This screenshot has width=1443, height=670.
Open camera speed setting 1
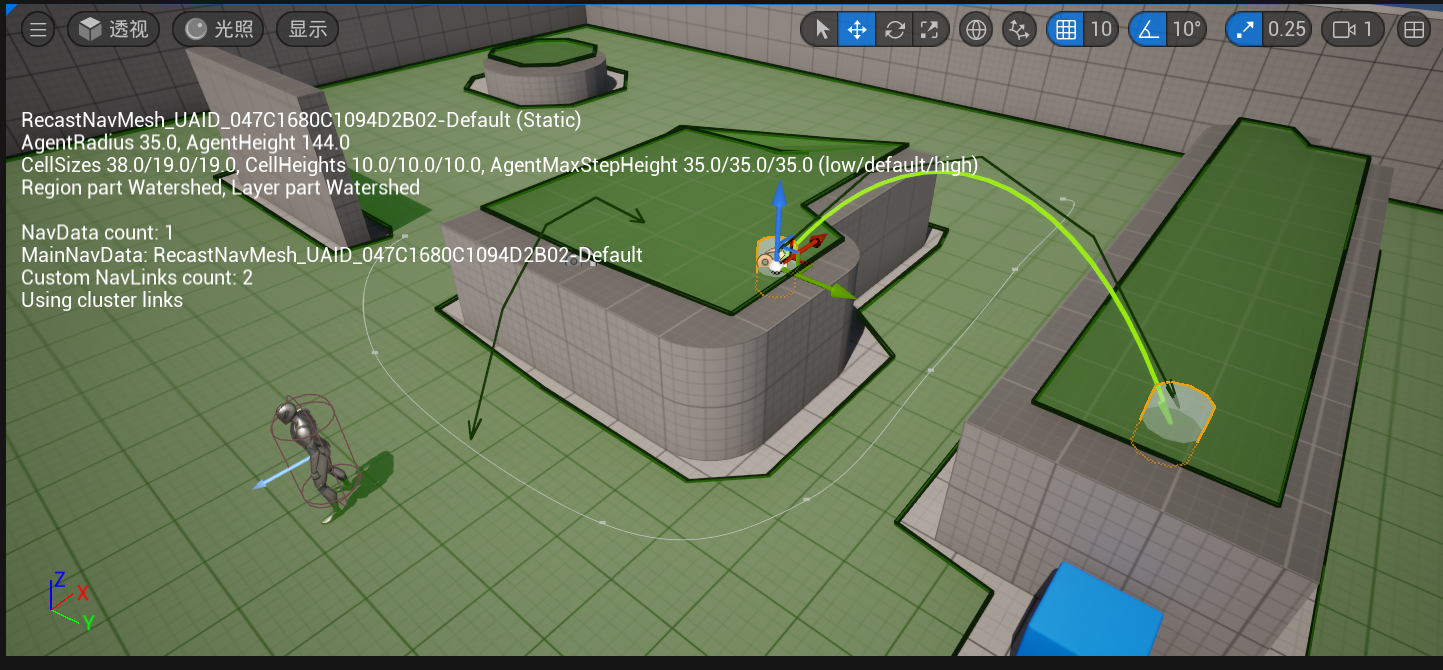(1353, 29)
